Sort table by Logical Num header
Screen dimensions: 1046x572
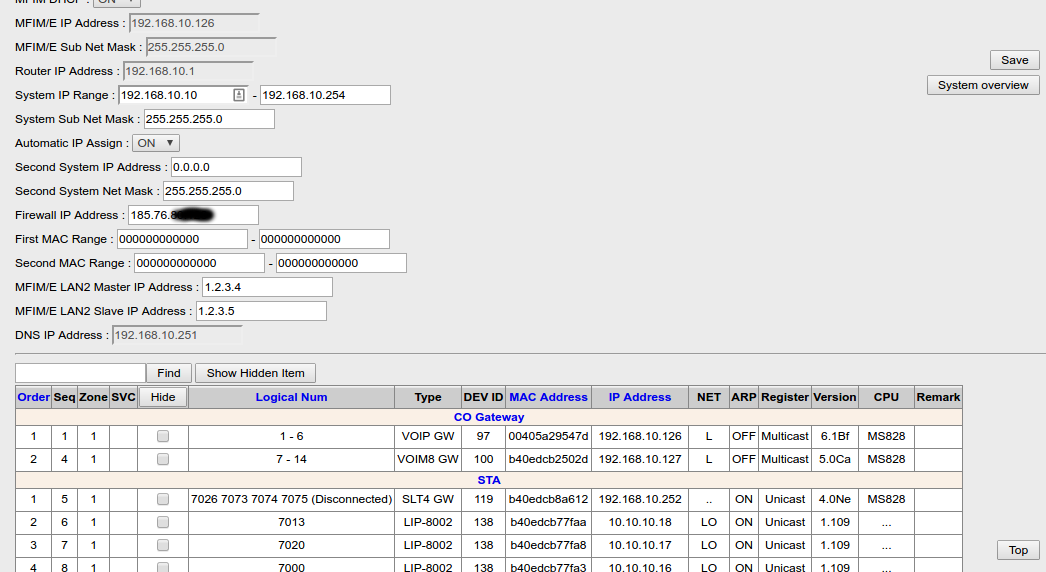291,397
